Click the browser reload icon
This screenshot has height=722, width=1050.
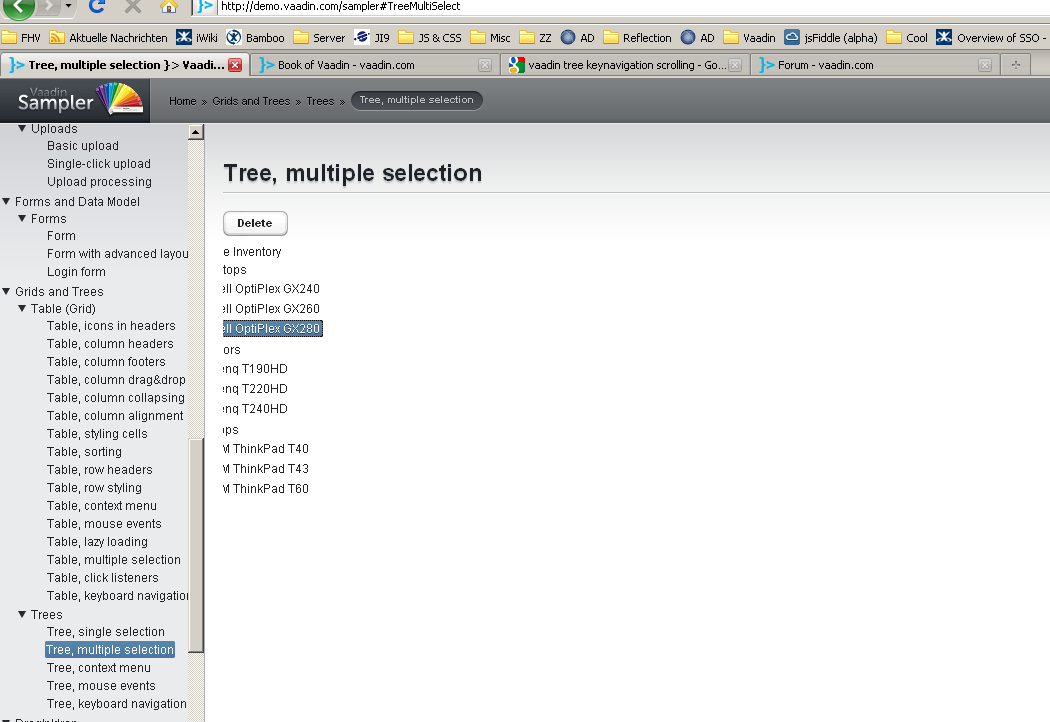(97, 6)
